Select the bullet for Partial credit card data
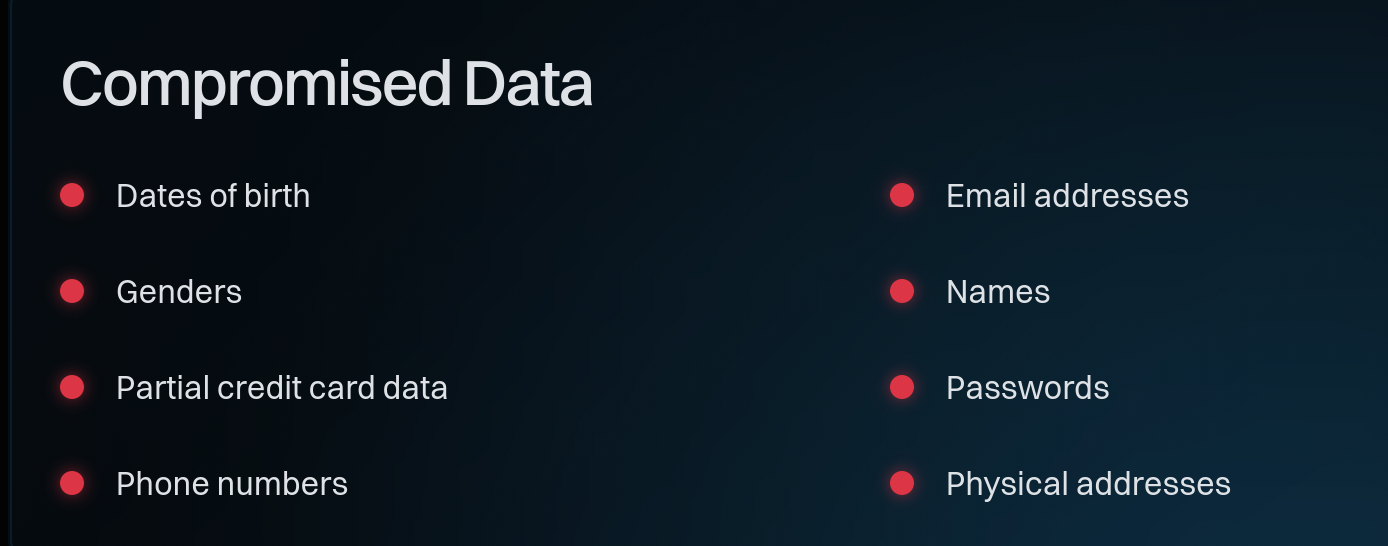The image size is (1388, 546). point(72,387)
